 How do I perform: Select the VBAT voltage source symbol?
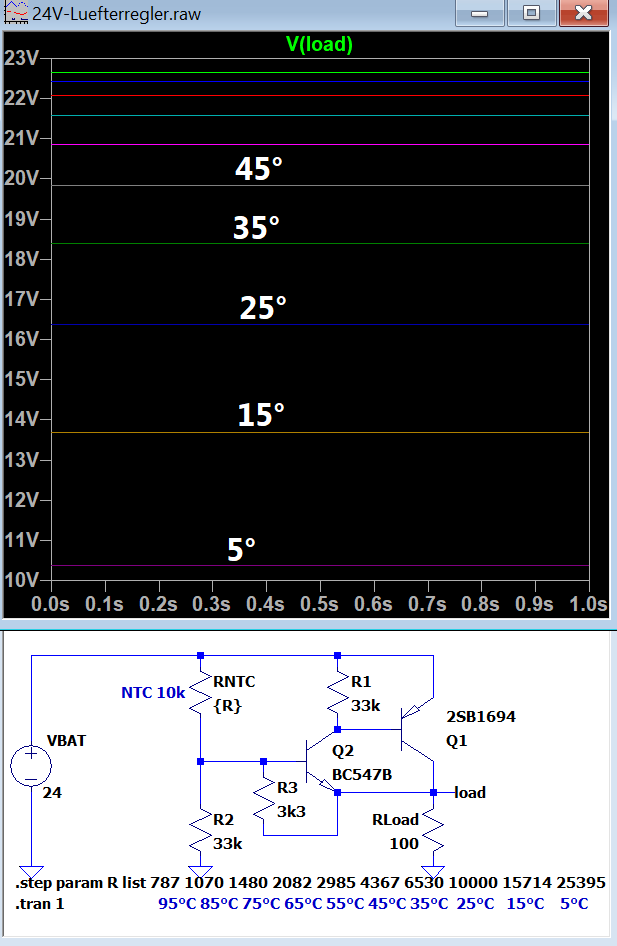click(31, 766)
